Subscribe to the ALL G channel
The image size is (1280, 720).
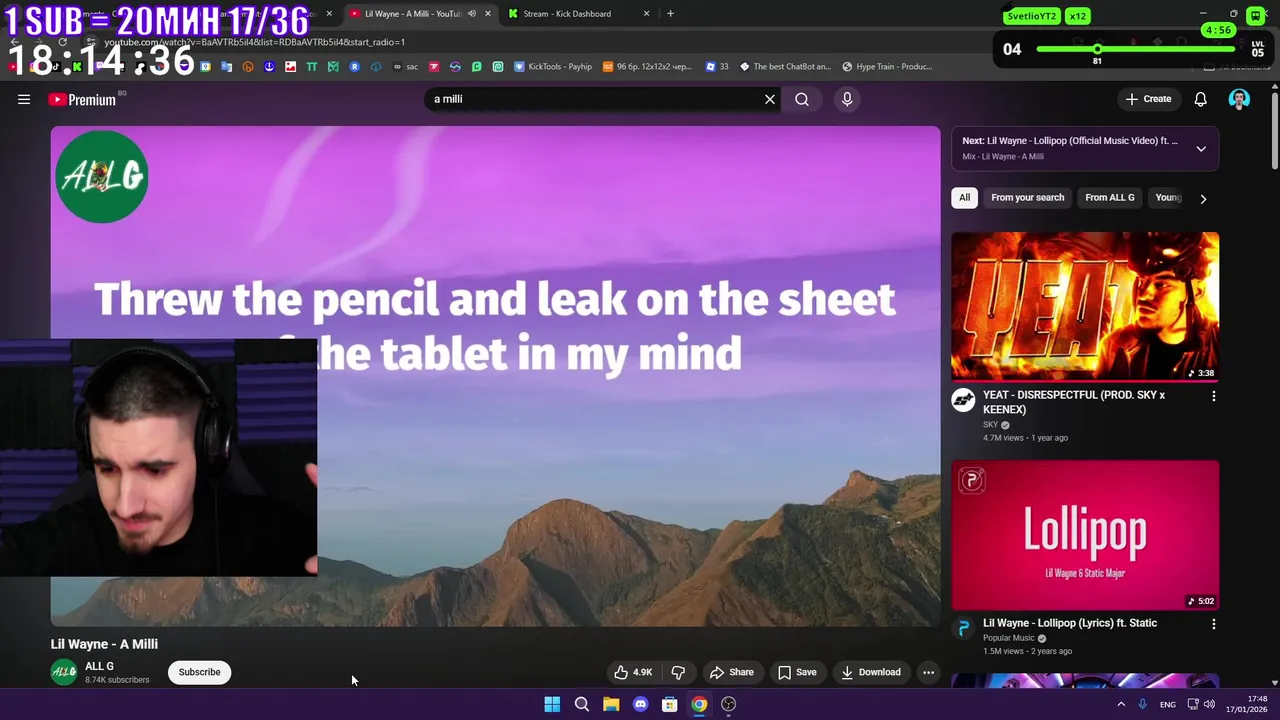[x=199, y=672]
